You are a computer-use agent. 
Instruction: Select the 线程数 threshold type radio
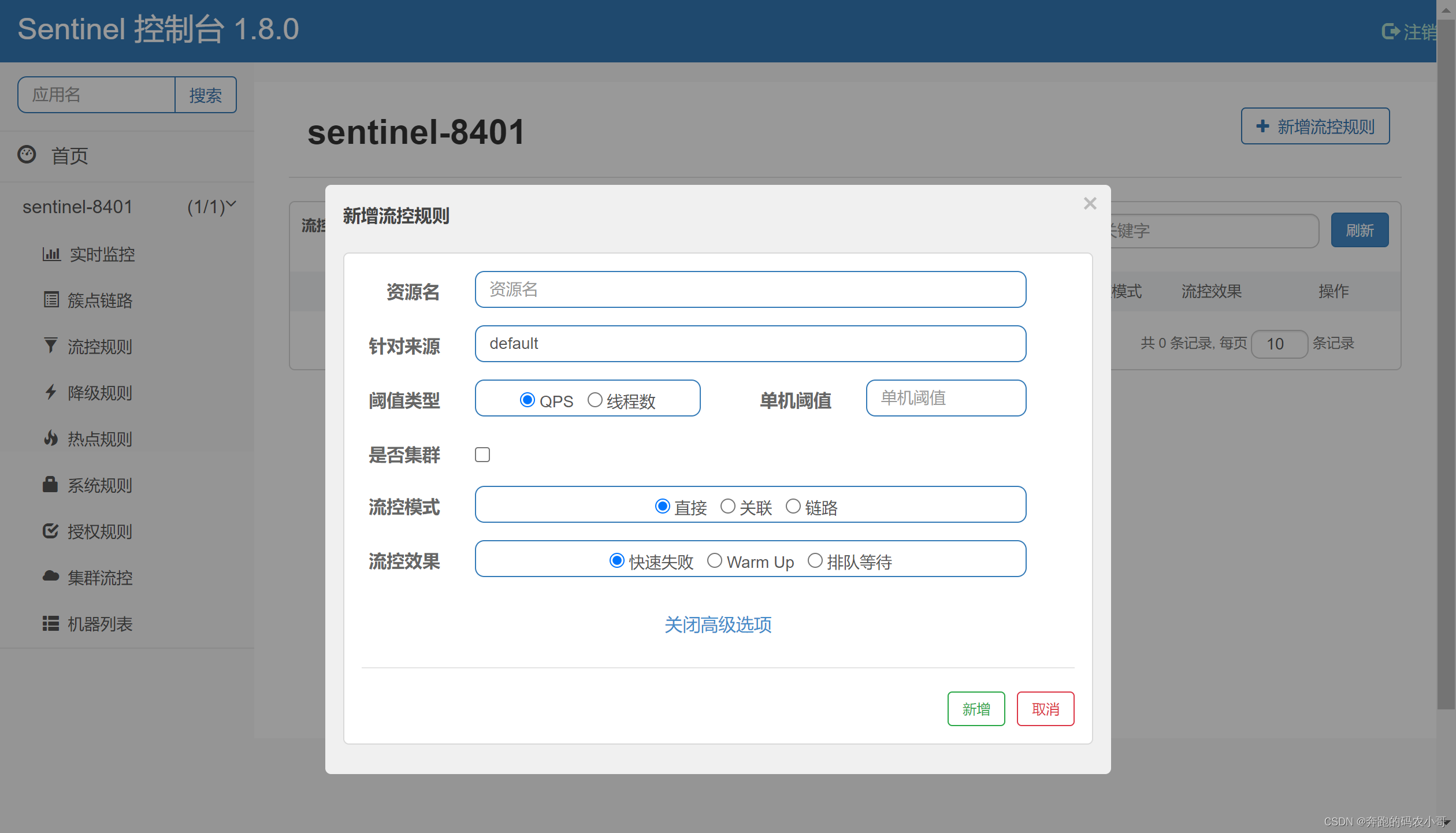[595, 400]
